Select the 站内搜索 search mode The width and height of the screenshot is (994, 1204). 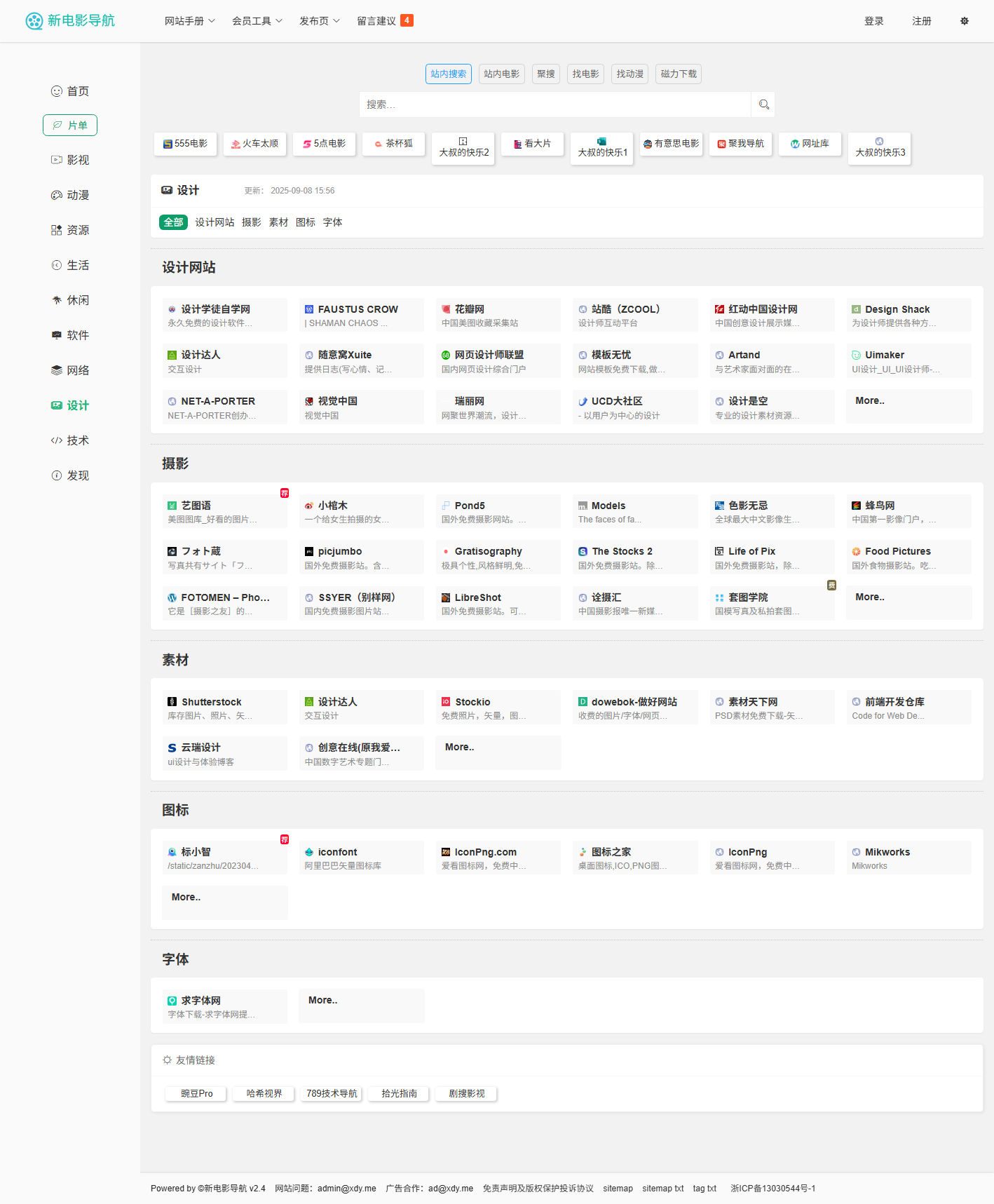448,74
